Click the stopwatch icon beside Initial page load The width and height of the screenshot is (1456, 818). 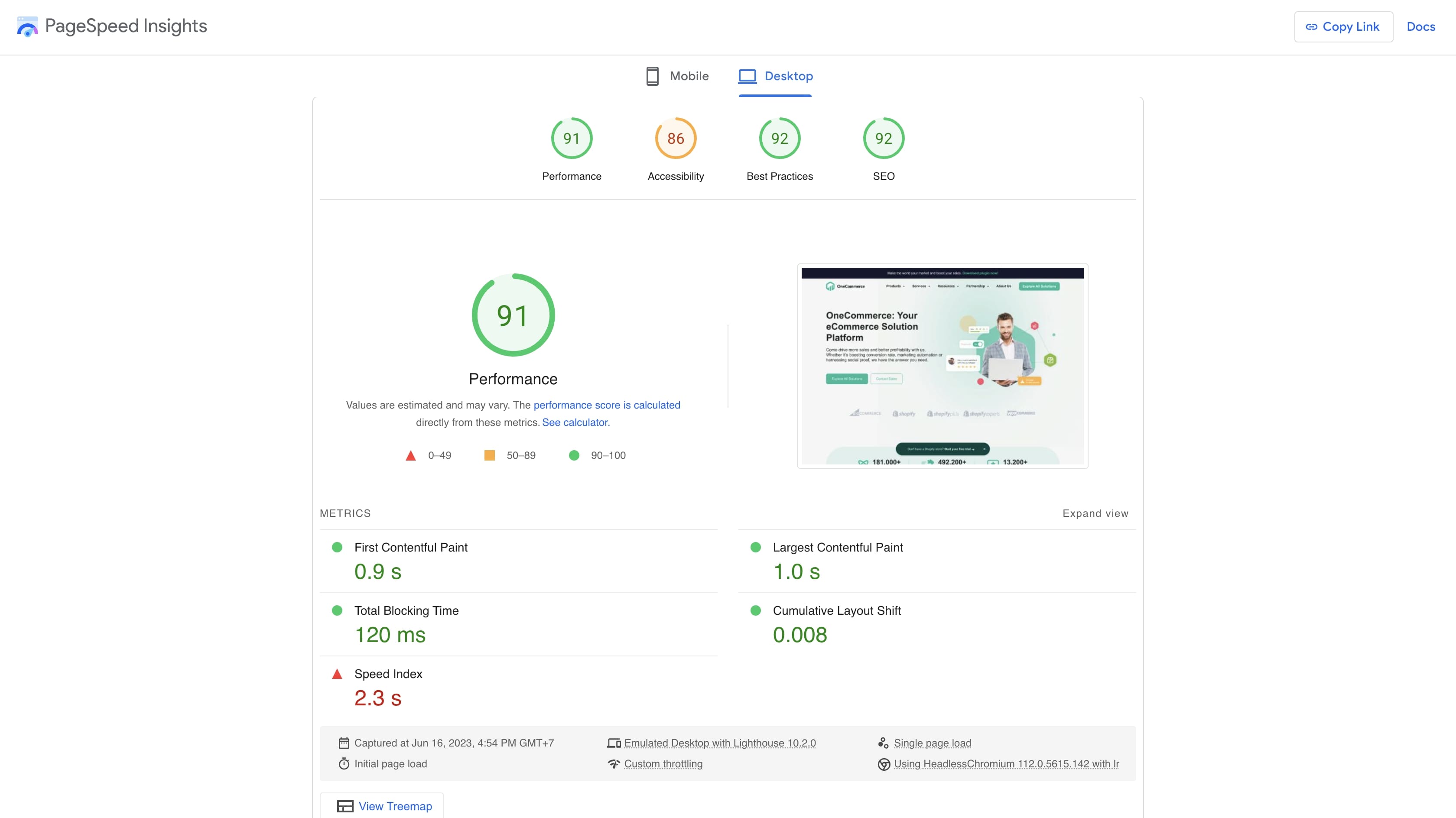(344, 764)
